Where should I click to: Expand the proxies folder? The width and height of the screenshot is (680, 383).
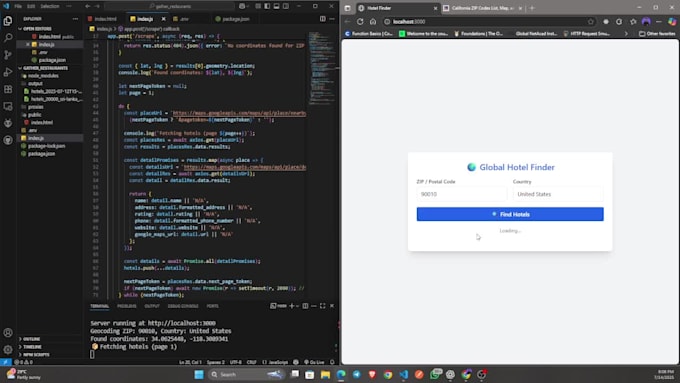click(36, 107)
